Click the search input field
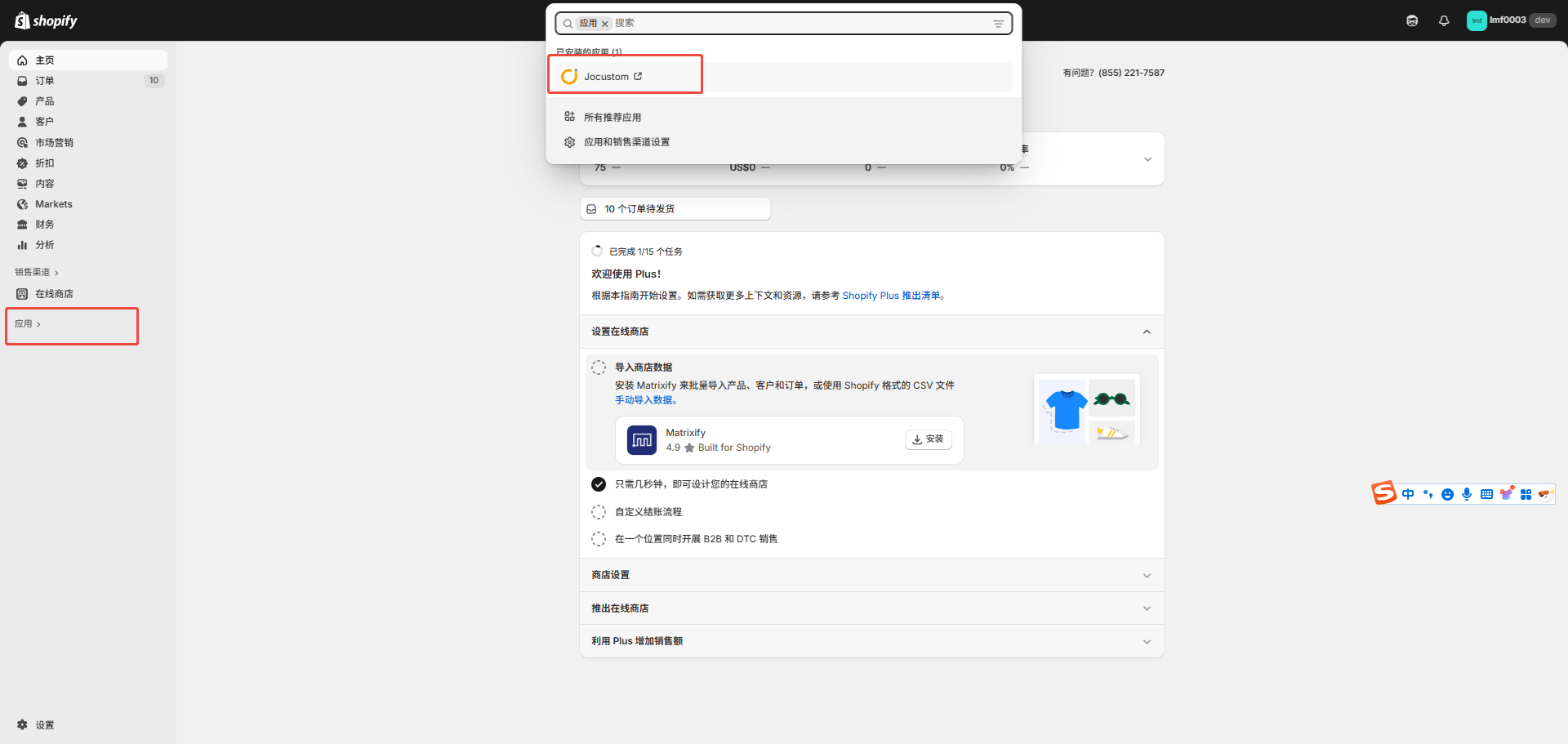Viewport: 1568px width, 744px height. tap(800, 24)
